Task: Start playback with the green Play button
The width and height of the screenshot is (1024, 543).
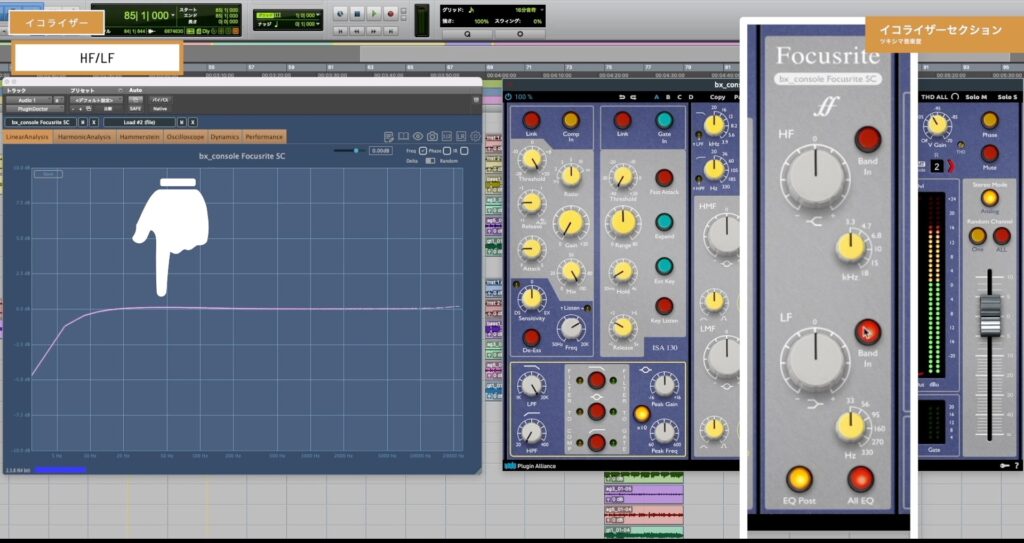Action: [374, 13]
